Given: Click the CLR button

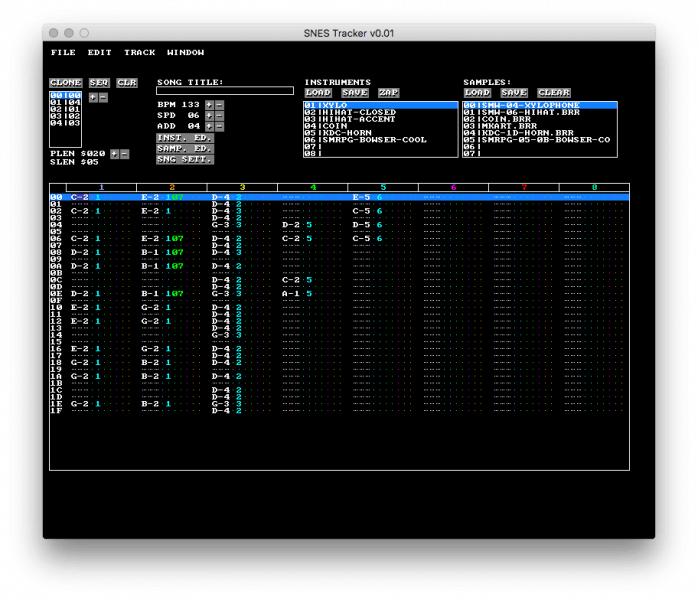Looking at the screenshot, I should tap(127, 83).
